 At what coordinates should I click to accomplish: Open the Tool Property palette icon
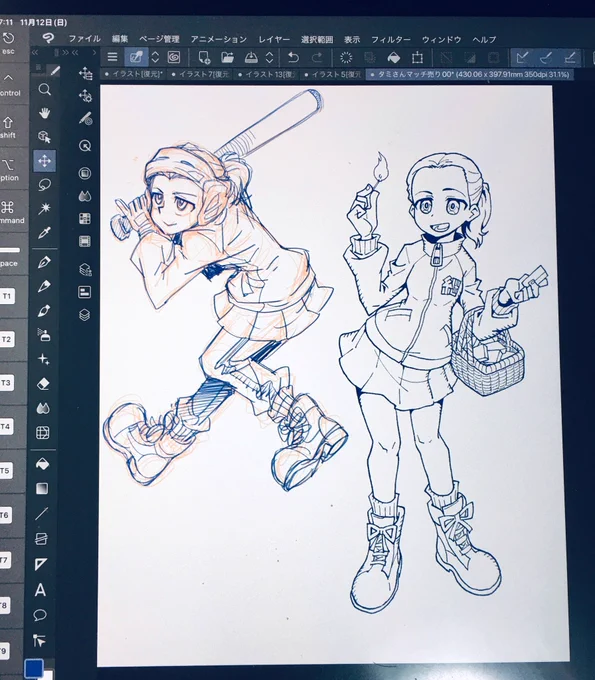coord(85,95)
